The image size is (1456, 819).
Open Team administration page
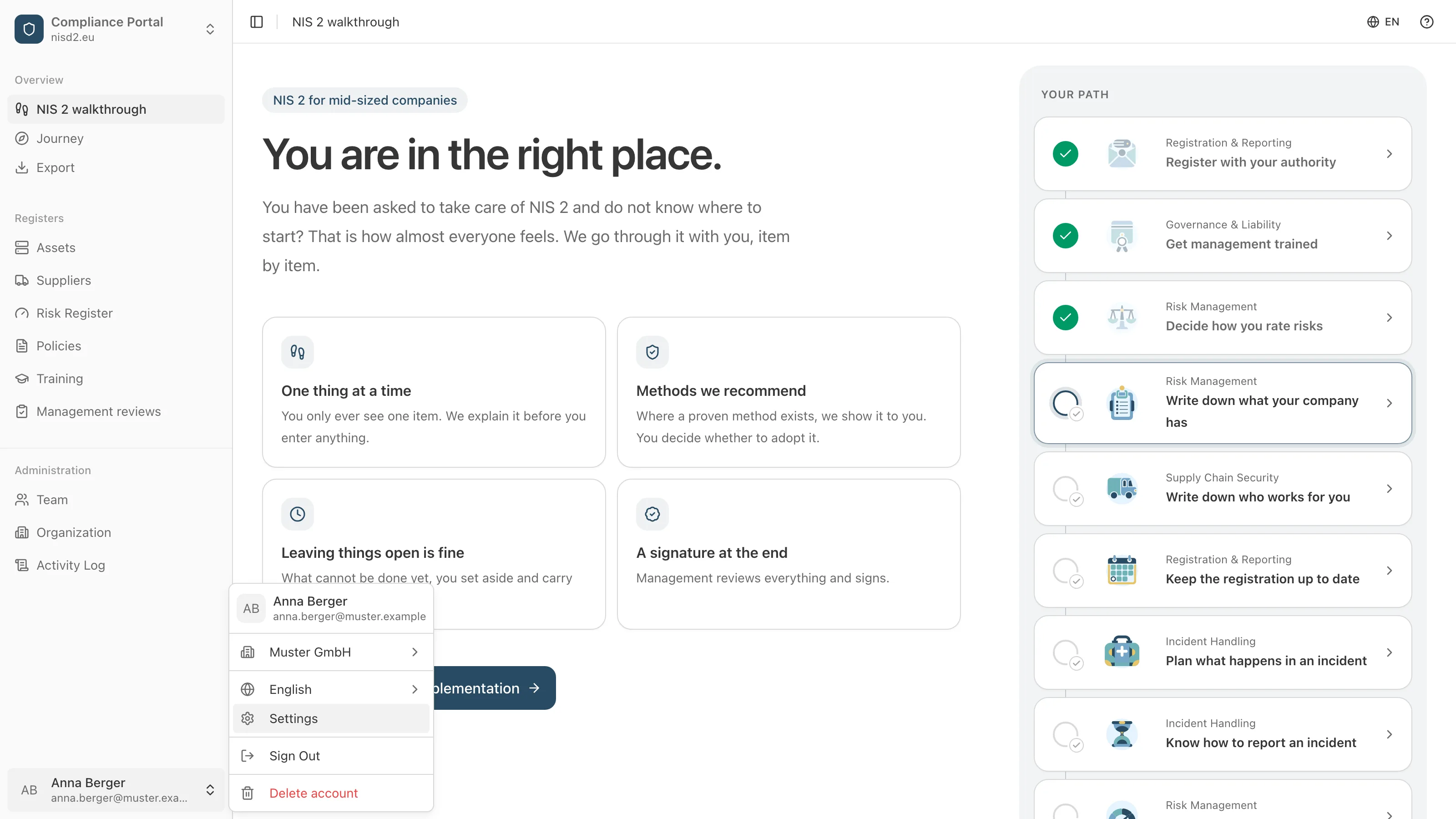[x=116, y=500]
